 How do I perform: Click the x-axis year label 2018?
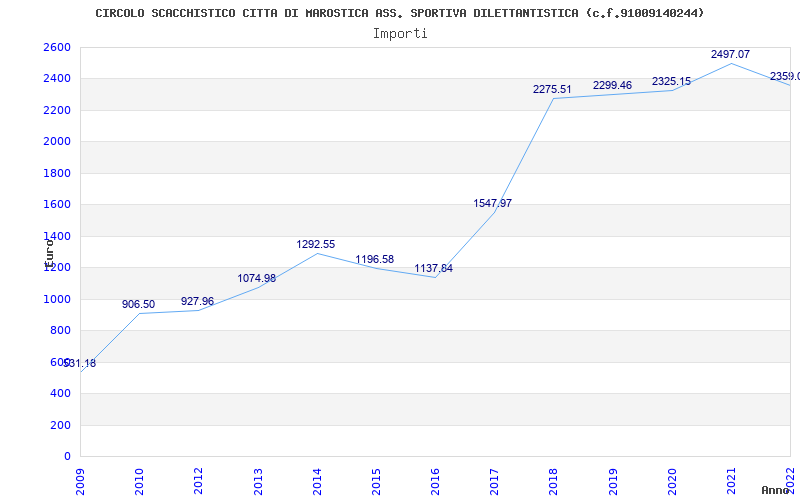(554, 482)
